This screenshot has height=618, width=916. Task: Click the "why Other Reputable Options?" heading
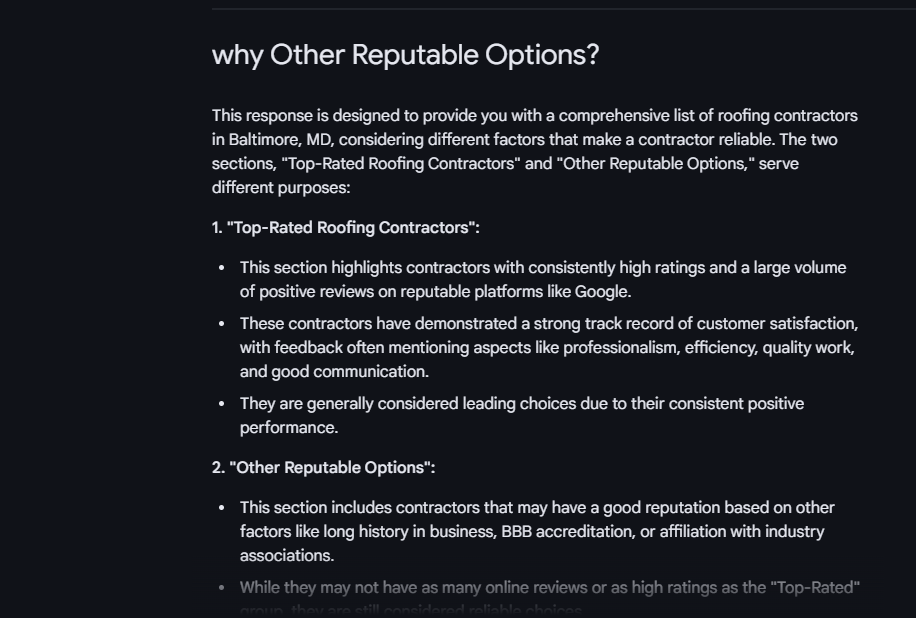(x=405, y=55)
